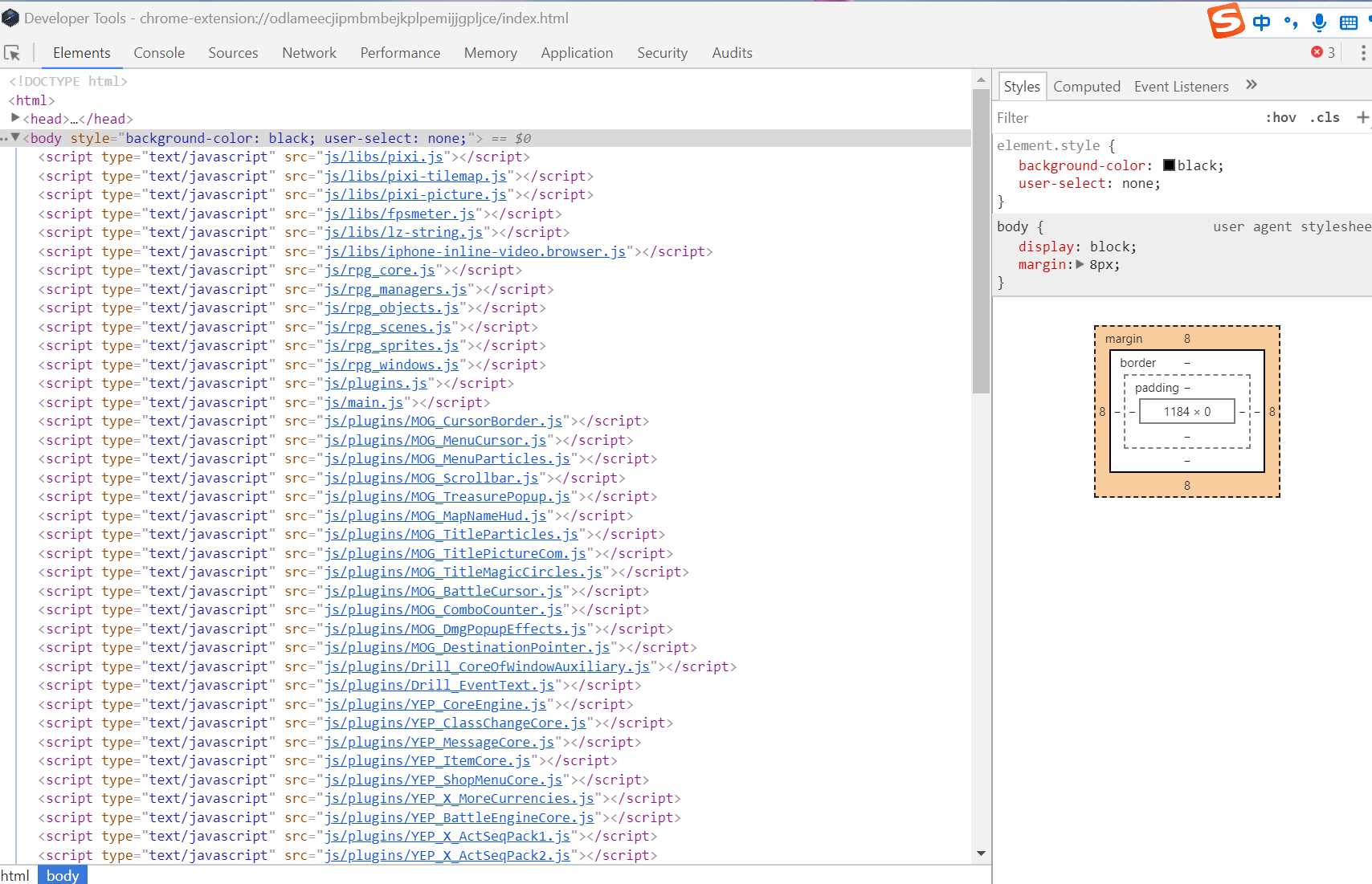Open the Sogou soft keyboard icon
The image size is (1372, 884).
pos(1349,22)
